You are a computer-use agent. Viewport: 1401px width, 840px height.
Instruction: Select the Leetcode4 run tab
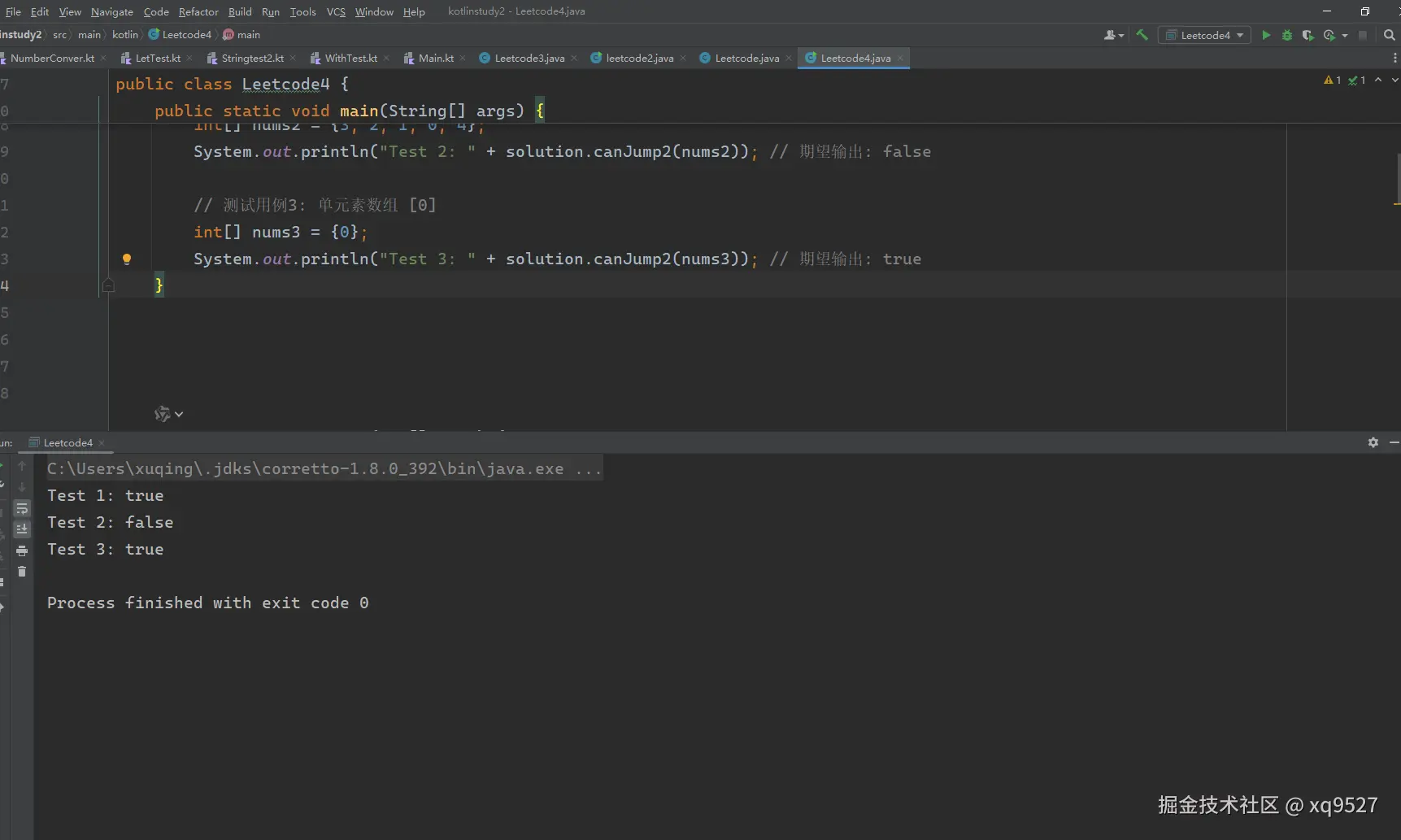tap(67, 443)
